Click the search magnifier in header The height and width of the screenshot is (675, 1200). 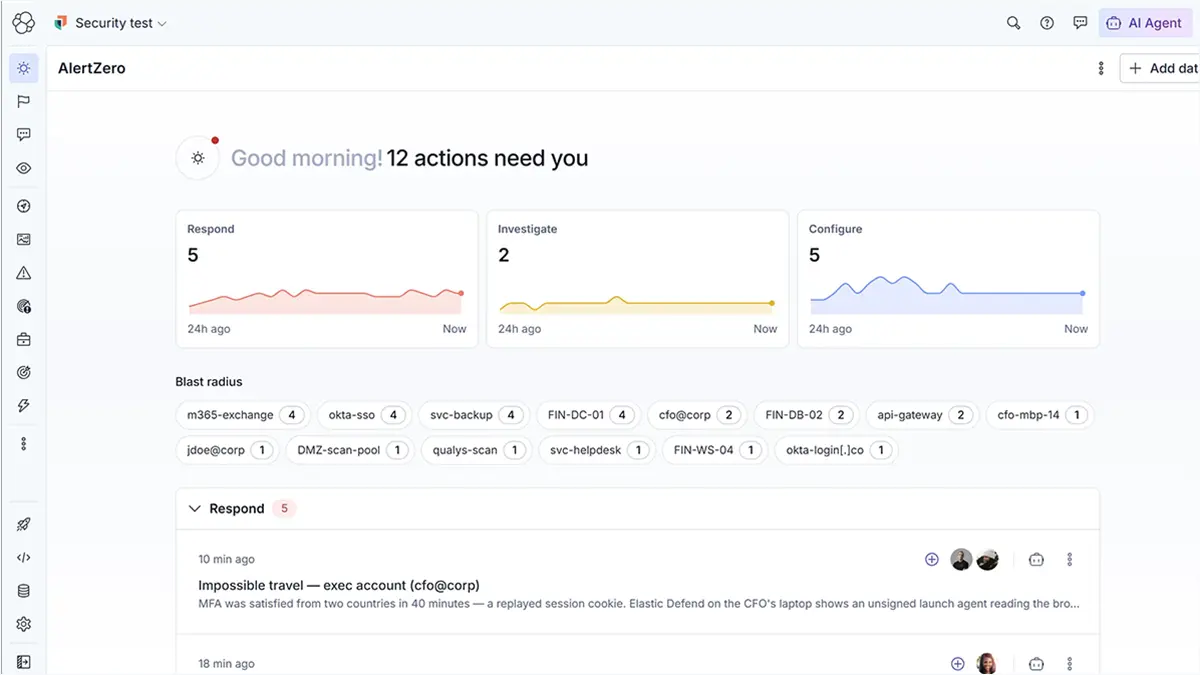pyautogui.click(x=1013, y=23)
